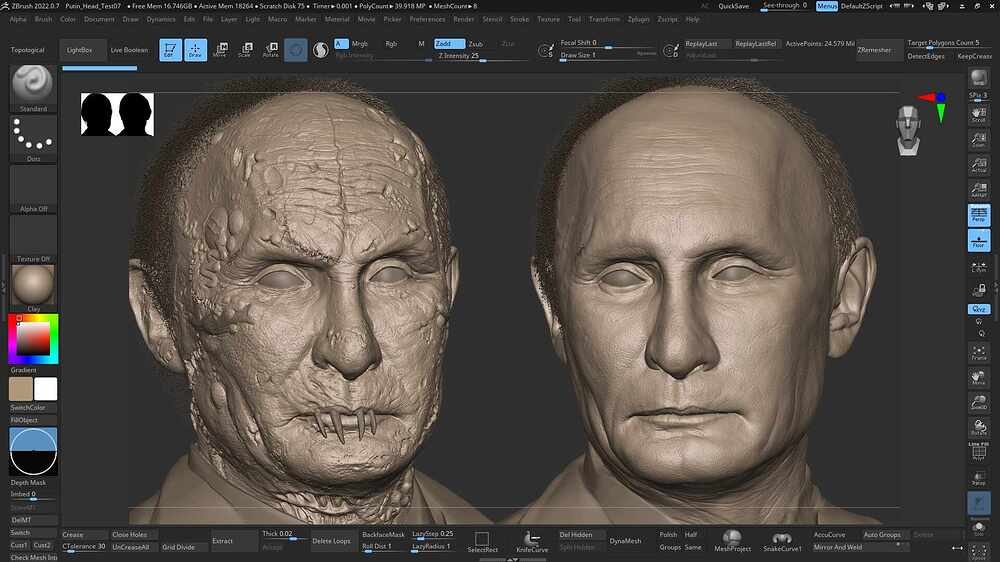
Task: Click the BPR render icon
Action: click(x=979, y=78)
